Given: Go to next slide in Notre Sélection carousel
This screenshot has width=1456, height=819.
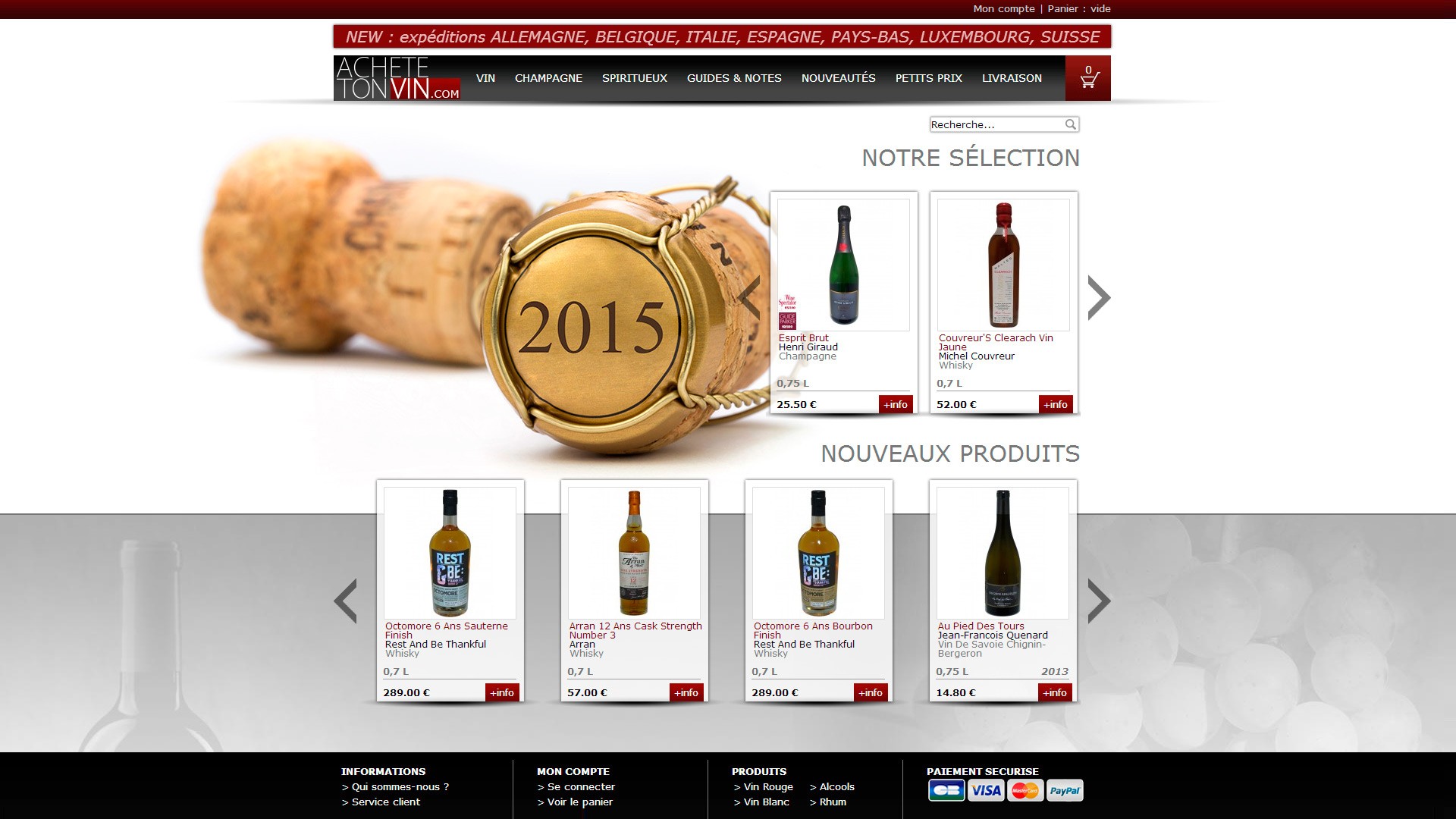Looking at the screenshot, I should coord(1099,297).
